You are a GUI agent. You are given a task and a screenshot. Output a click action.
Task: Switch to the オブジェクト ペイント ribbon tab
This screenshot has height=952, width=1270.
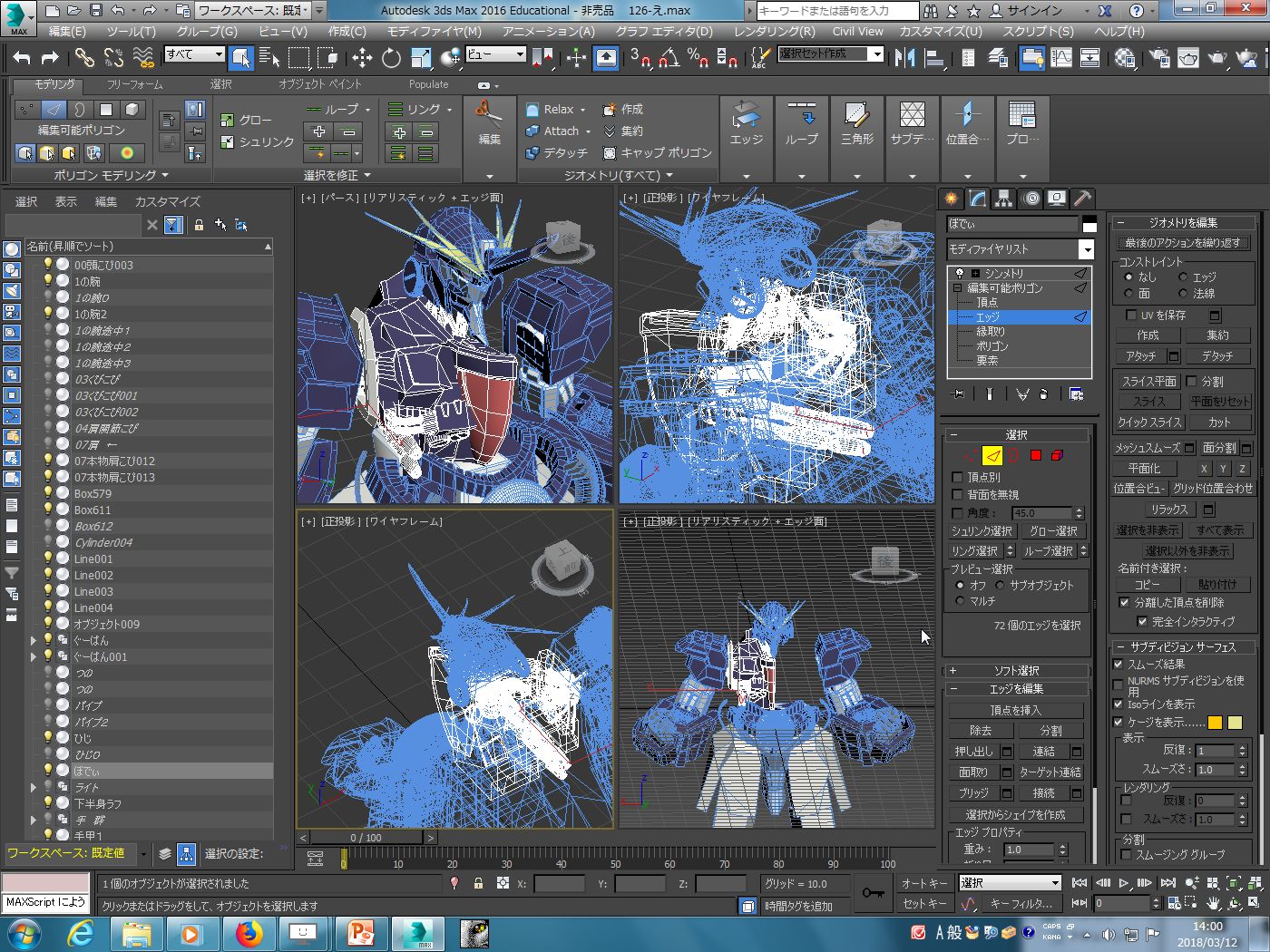319,84
